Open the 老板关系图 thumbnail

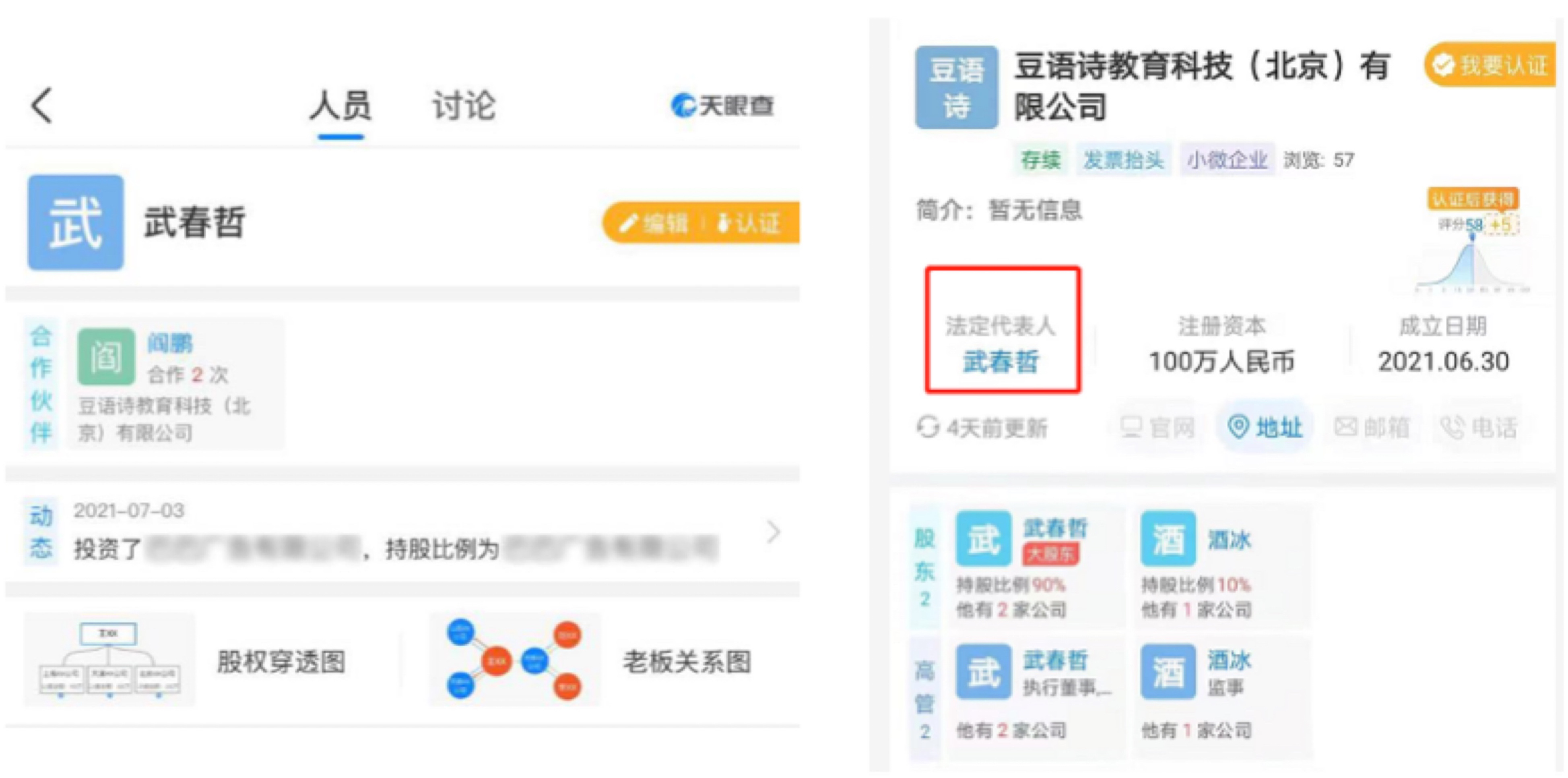pyautogui.click(x=514, y=660)
